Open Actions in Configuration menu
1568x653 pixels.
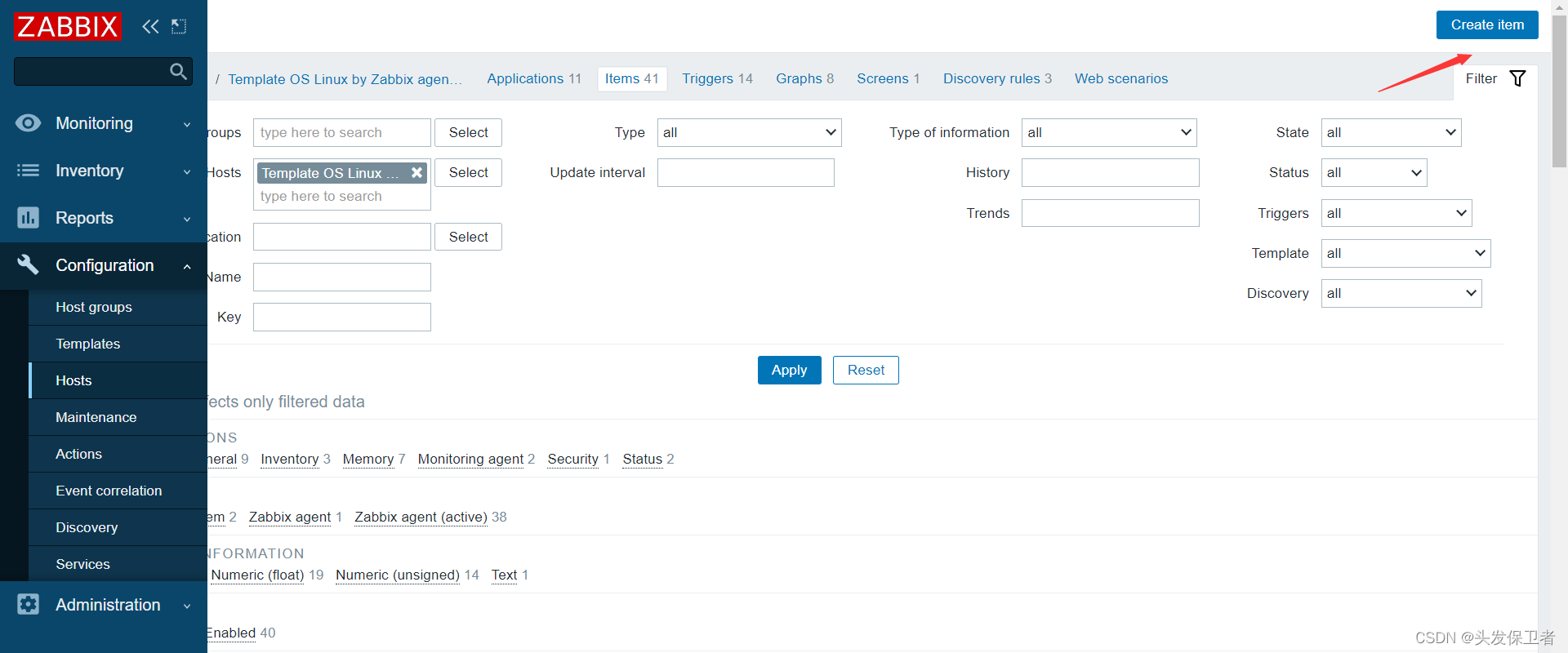tap(118, 454)
